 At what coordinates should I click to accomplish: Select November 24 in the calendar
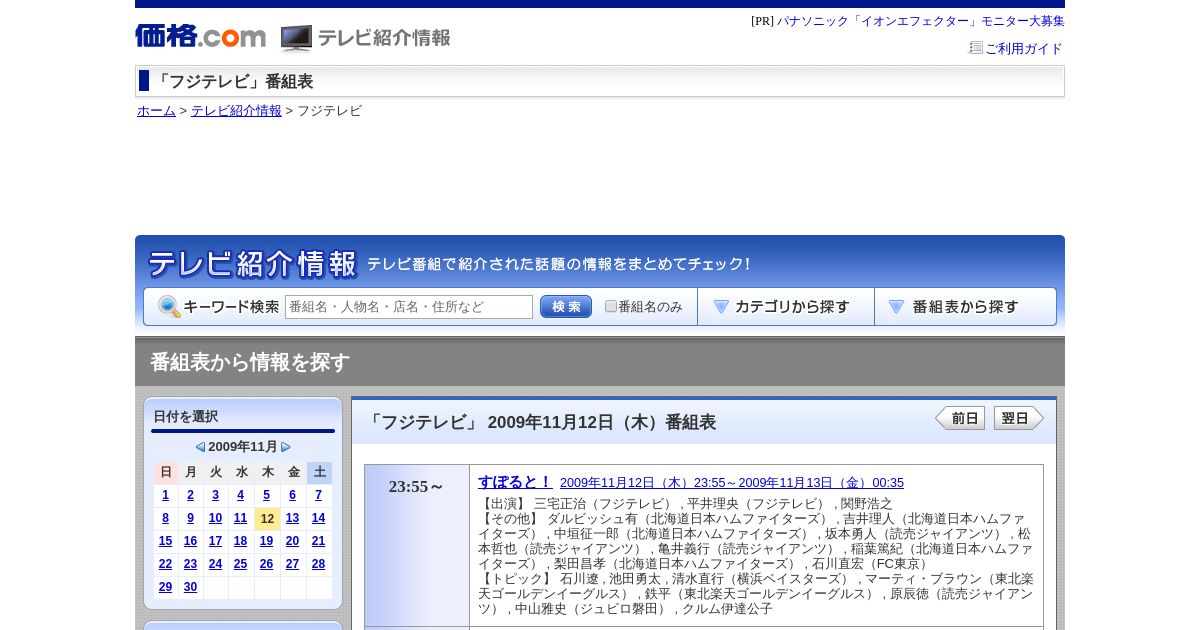point(215,564)
